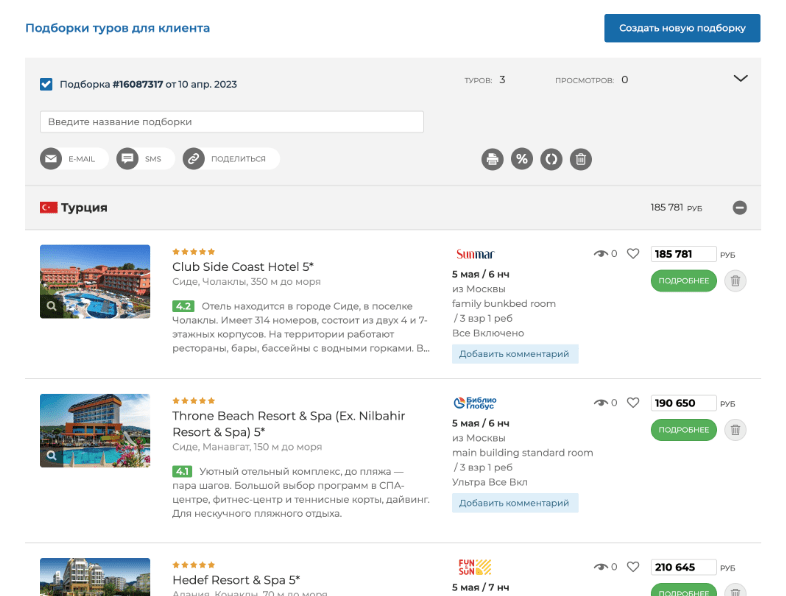This screenshot has height=596, width=786.
Task: Open Throne Beach Resort & Spa title
Action: (x=289, y=424)
